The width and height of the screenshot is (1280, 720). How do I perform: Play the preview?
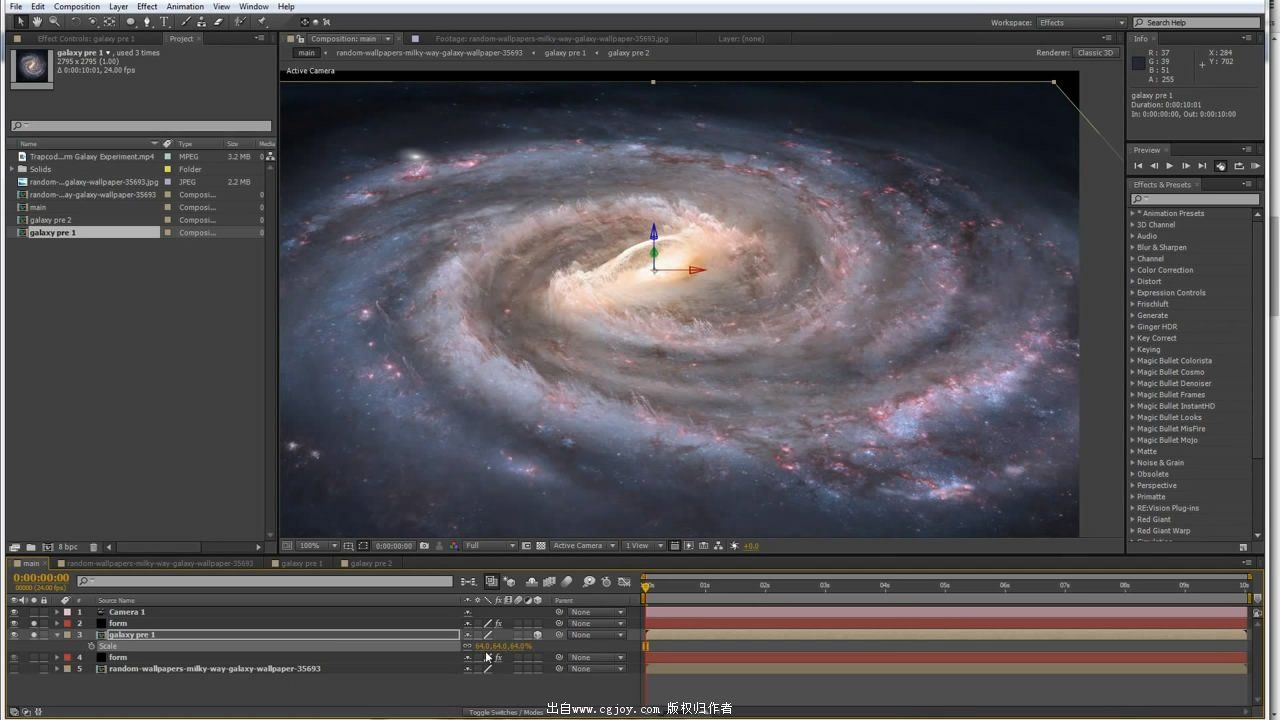coord(1169,166)
